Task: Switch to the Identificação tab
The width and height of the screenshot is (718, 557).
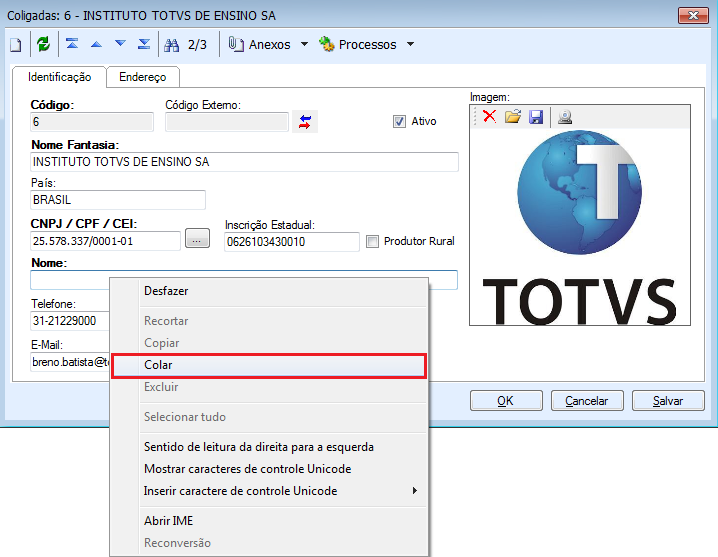Action: 60,77
